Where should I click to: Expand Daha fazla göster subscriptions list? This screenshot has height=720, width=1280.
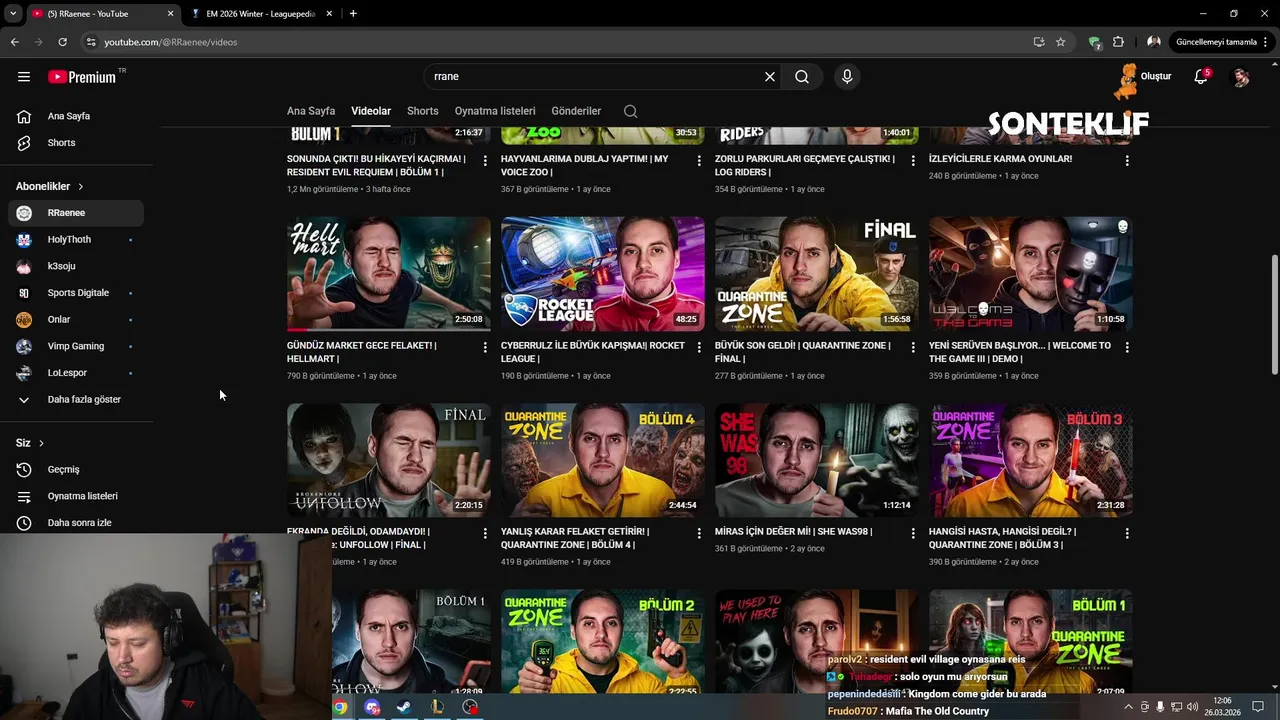76,399
